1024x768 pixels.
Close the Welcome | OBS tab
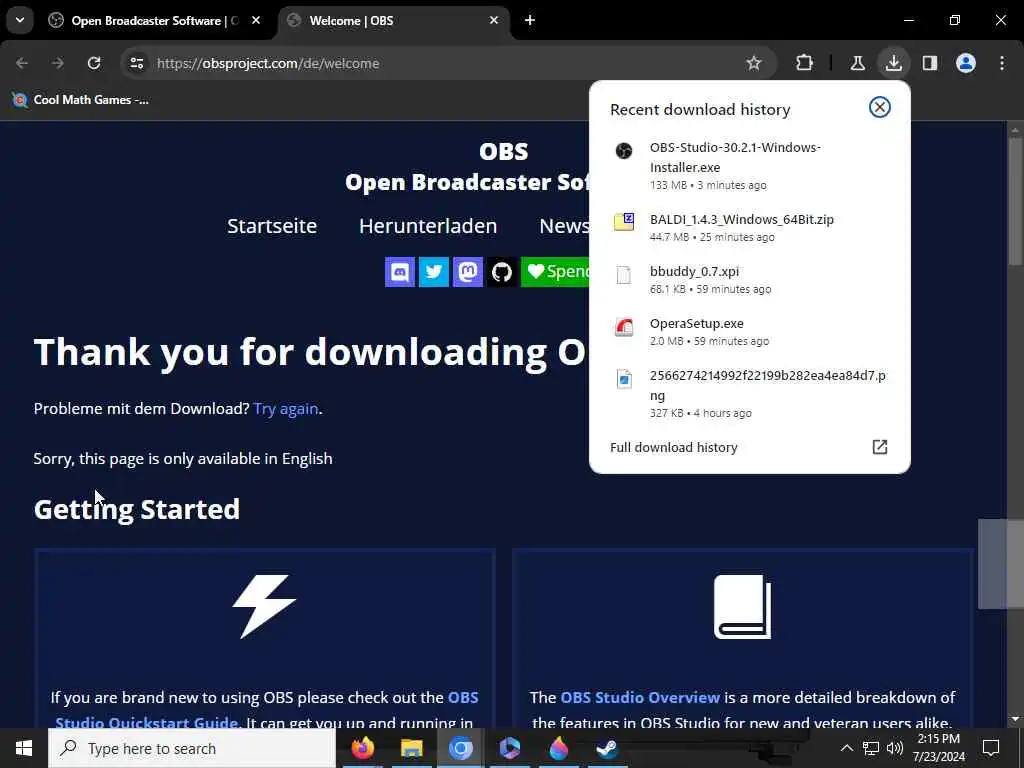(494, 20)
